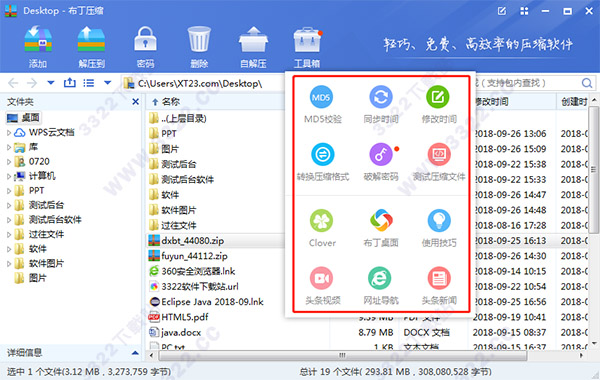The width and height of the screenshot is (600, 380).
Task: Collapse the 详细信息 details panel
Action: click(135, 353)
